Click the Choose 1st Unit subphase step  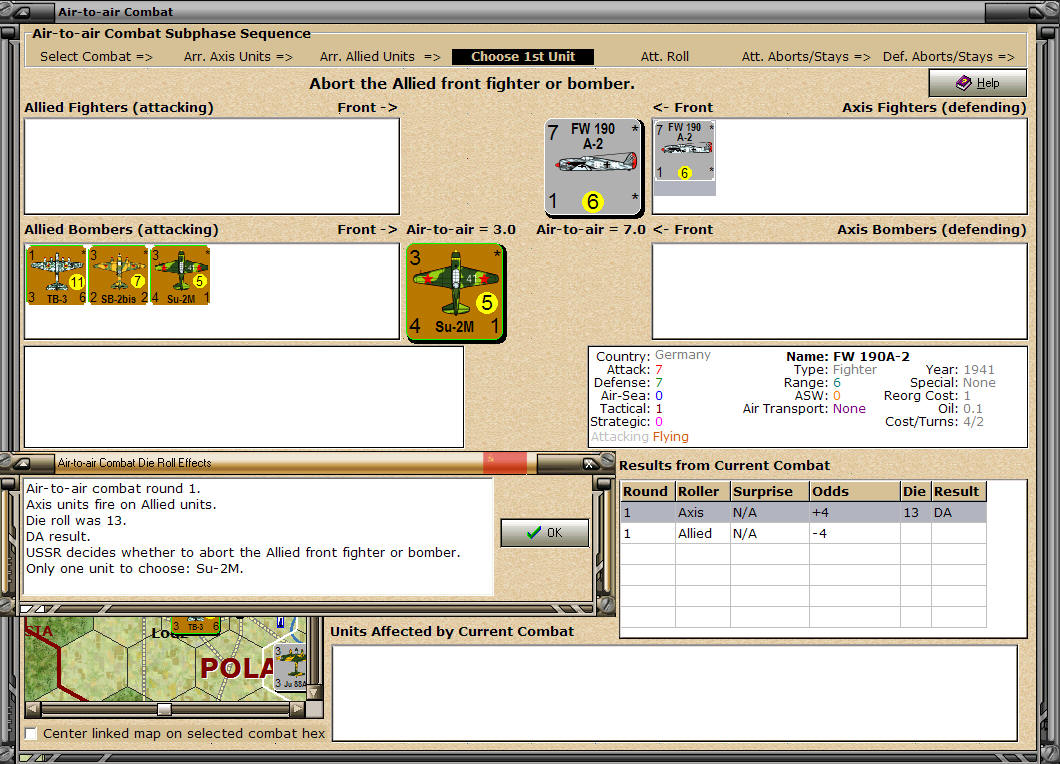click(x=523, y=57)
